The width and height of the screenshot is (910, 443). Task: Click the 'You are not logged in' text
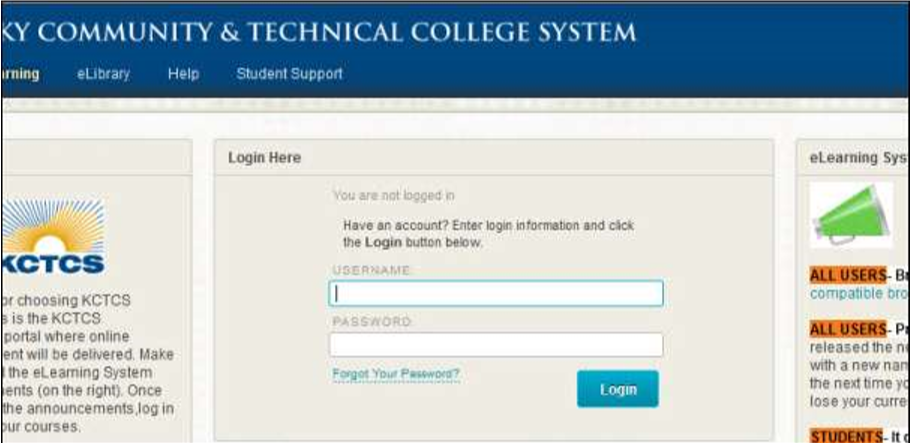point(393,196)
